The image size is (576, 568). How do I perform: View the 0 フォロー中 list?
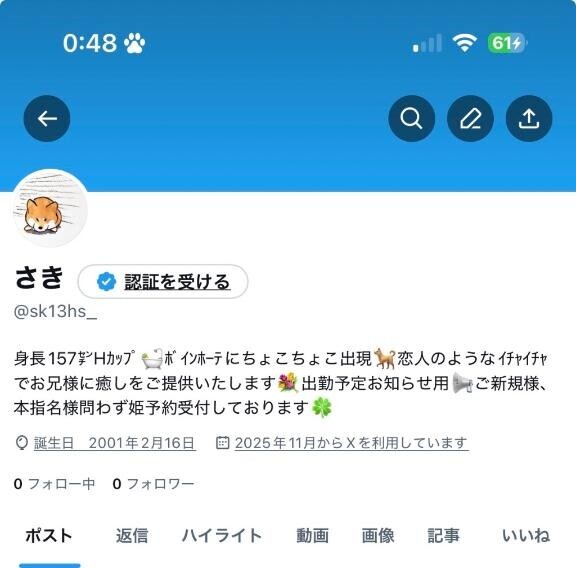54,484
